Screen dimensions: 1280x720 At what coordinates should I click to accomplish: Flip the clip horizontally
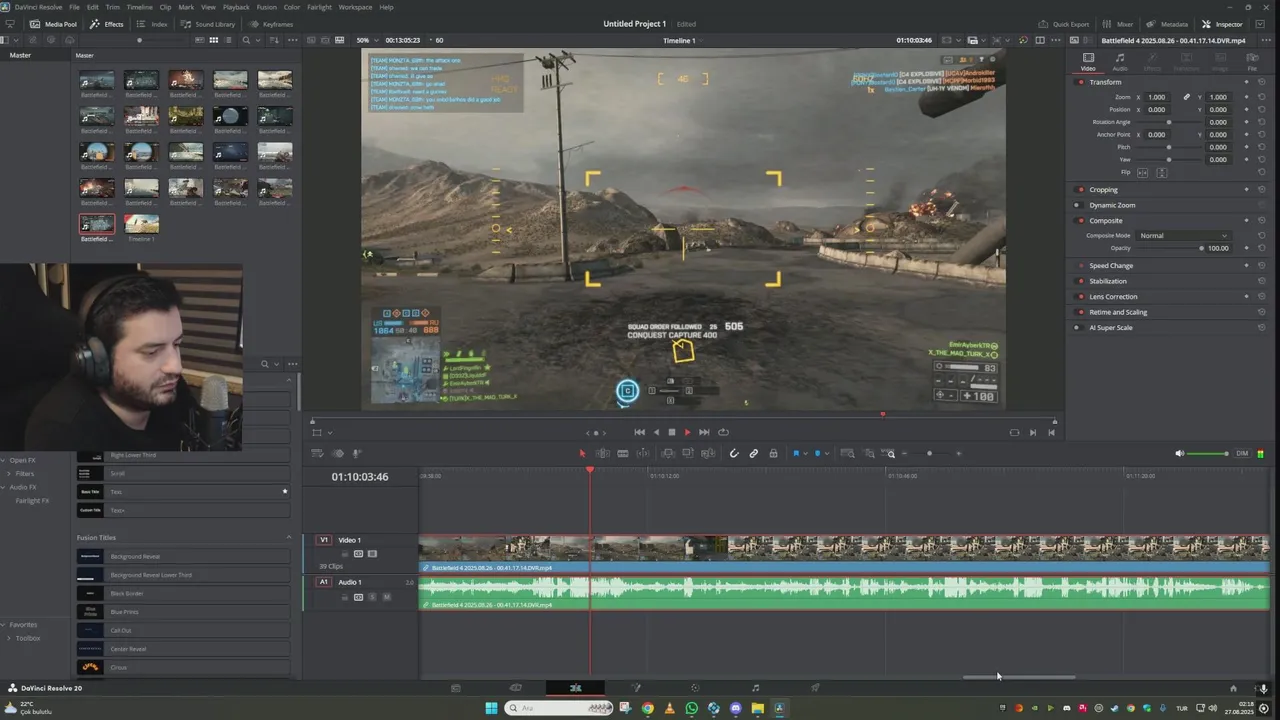tap(1143, 173)
